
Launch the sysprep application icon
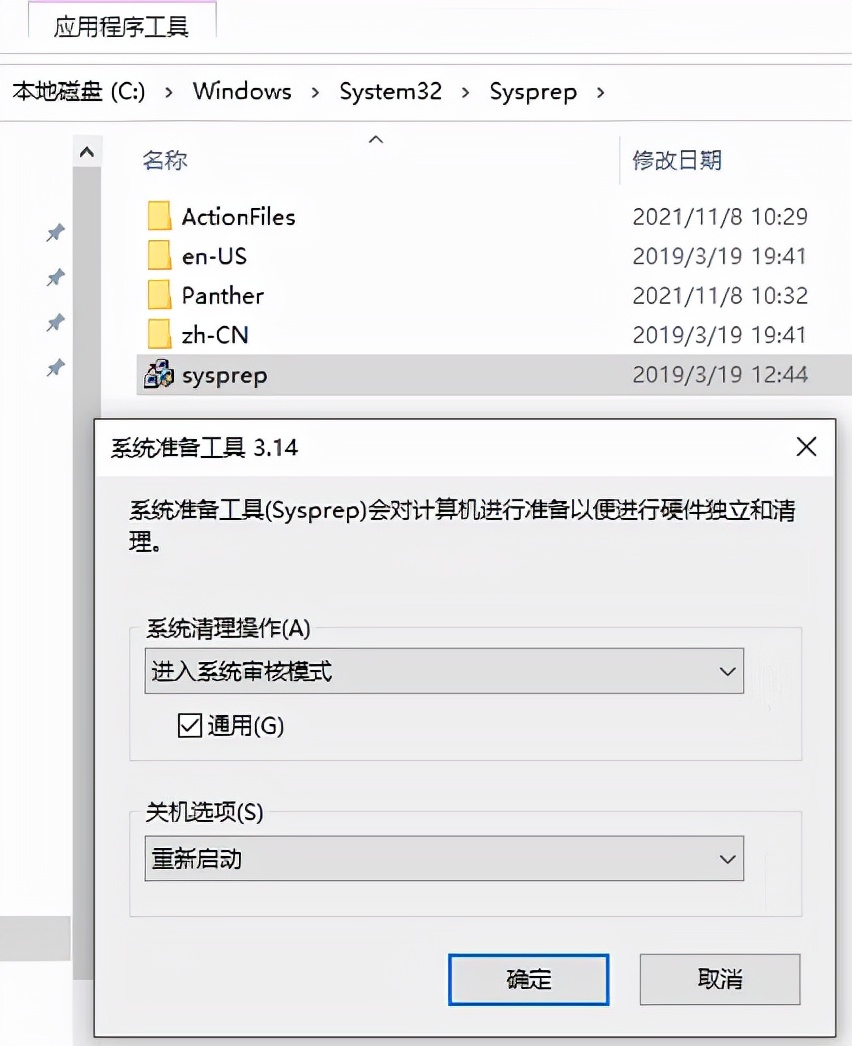pos(160,375)
